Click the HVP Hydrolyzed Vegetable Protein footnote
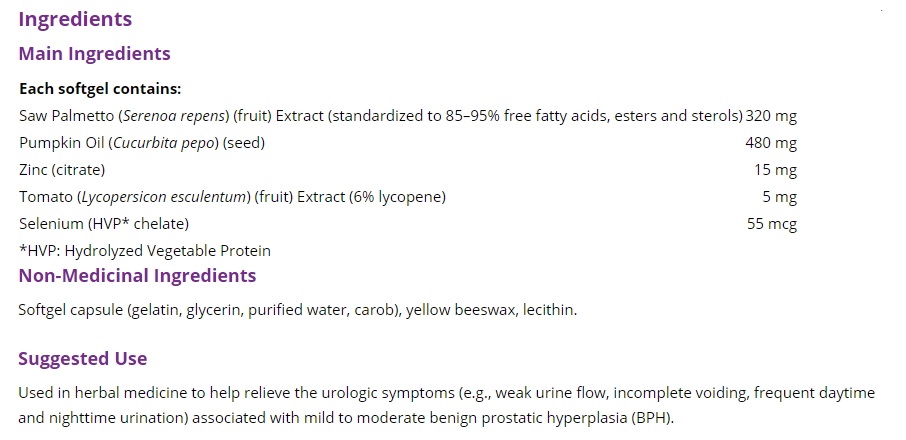 click(x=145, y=251)
